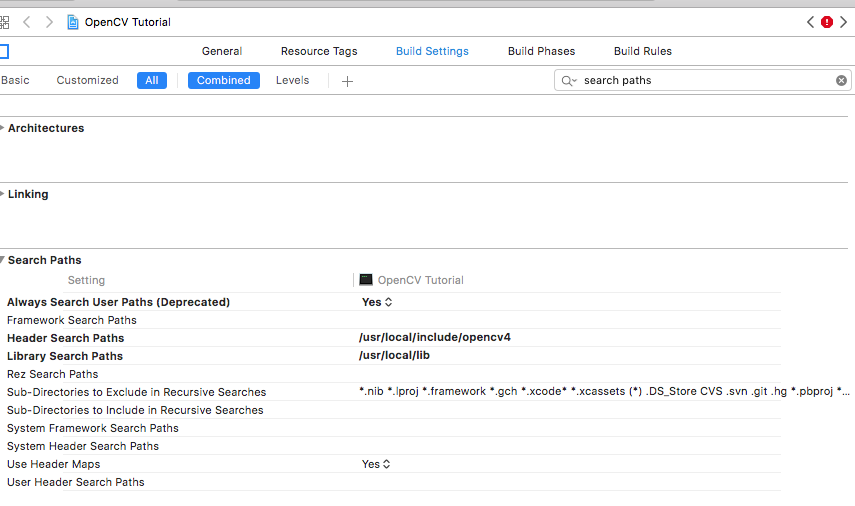Select the All settings filter
Image resolution: width=855 pixels, height=506 pixels.
click(151, 80)
